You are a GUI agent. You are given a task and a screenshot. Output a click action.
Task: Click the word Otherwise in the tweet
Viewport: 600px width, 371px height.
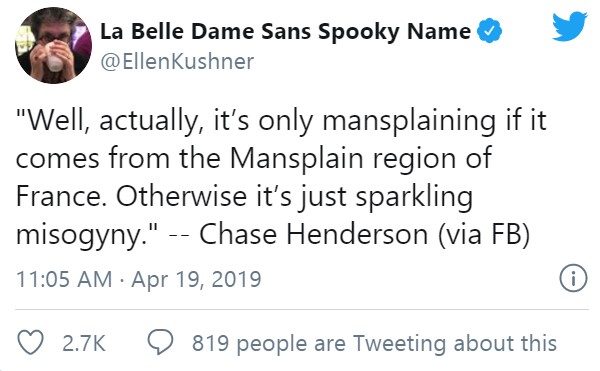coord(181,197)
